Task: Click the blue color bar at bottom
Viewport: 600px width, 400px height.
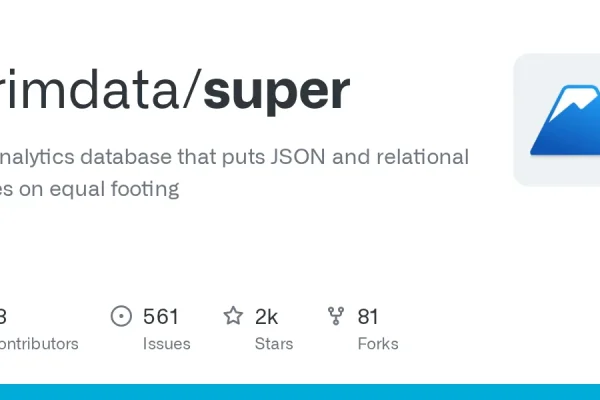Action: click(300, 392)
